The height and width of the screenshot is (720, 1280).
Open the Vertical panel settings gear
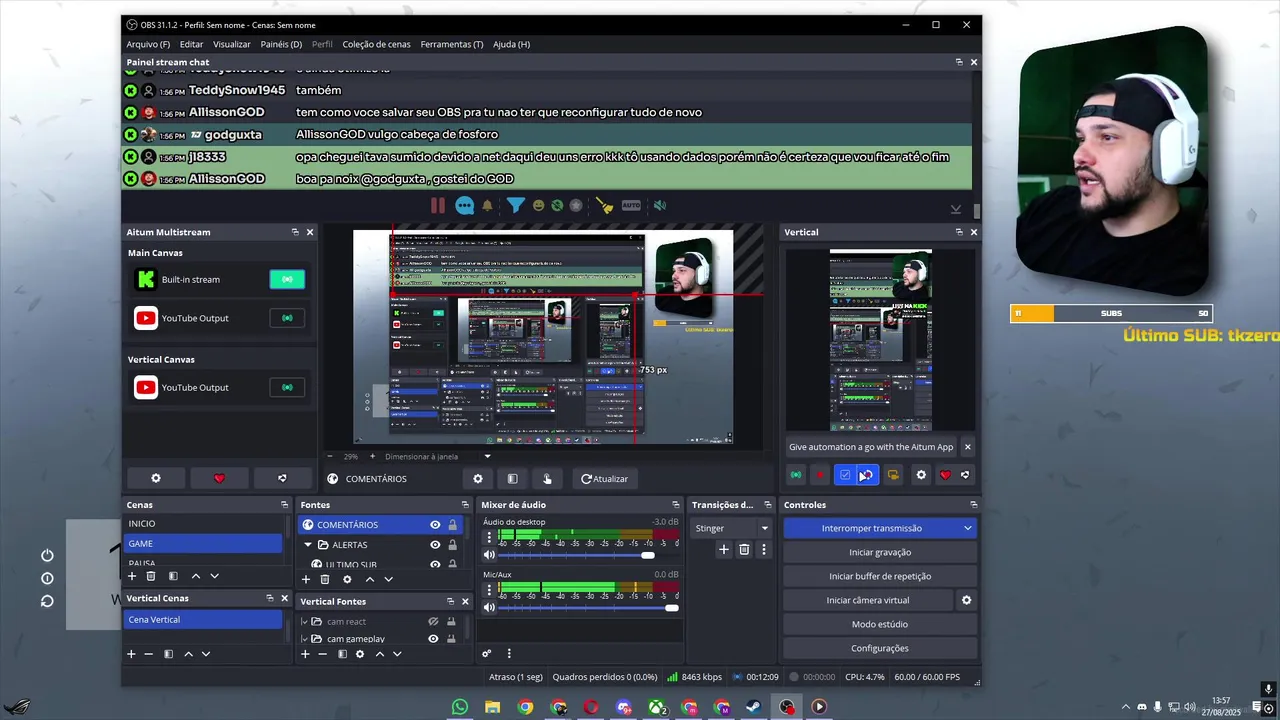(921, 475)
